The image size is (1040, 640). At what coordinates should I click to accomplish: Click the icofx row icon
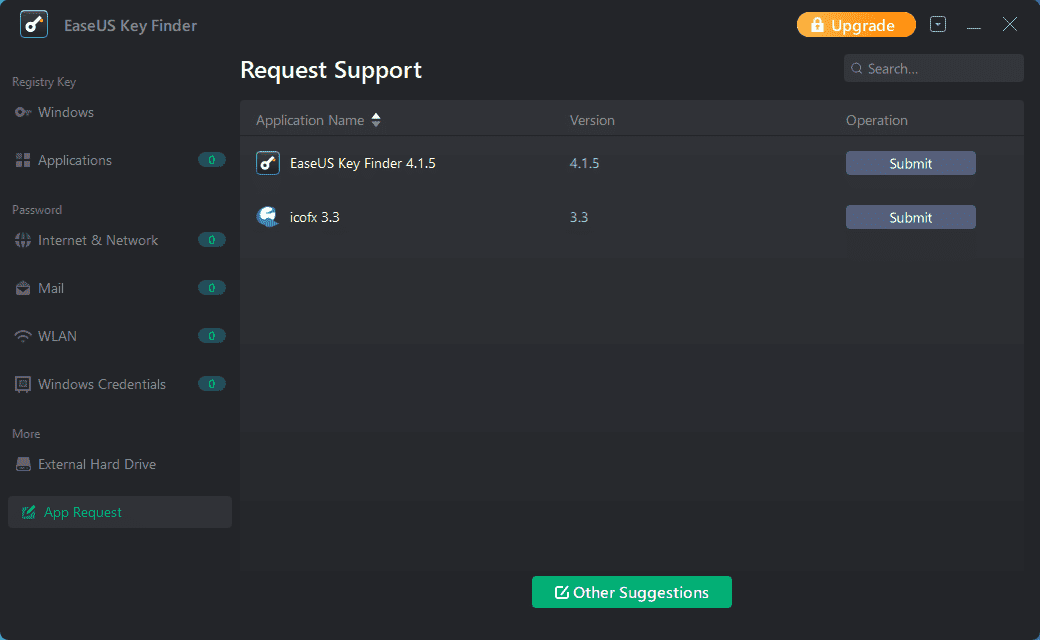click(268, 217)
